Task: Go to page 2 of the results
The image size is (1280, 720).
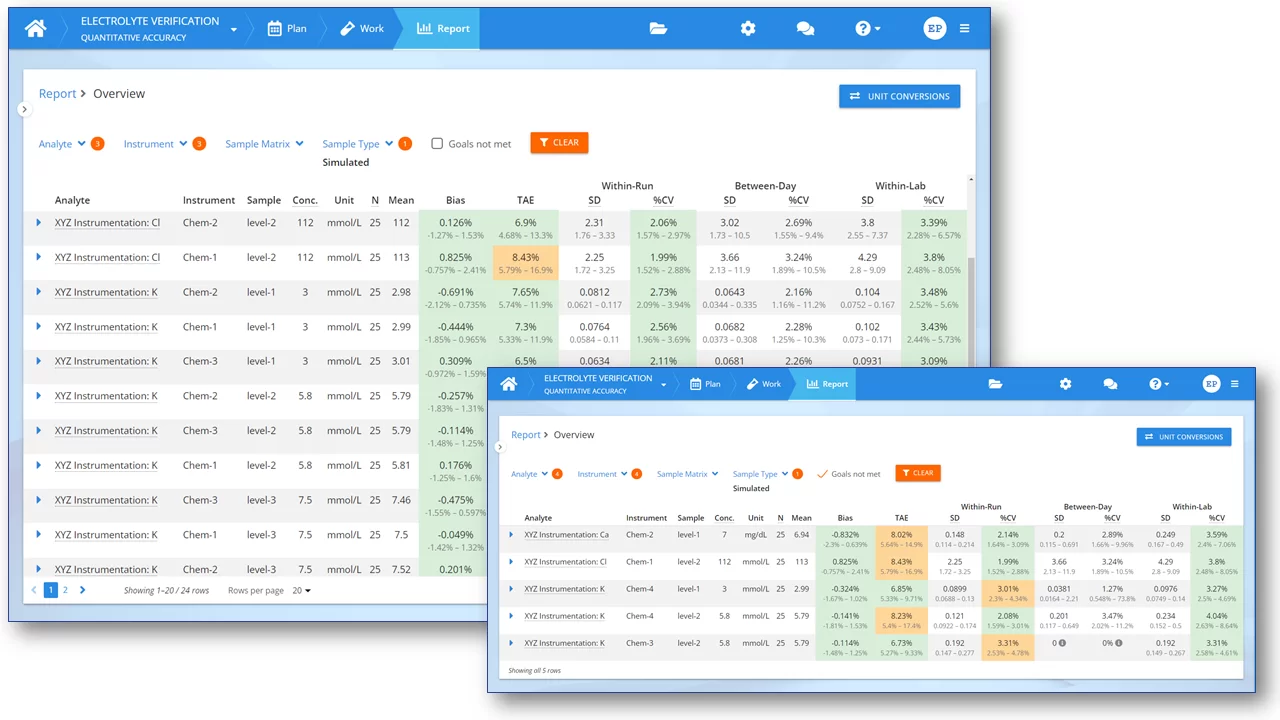Action: (x=66, y=591)
